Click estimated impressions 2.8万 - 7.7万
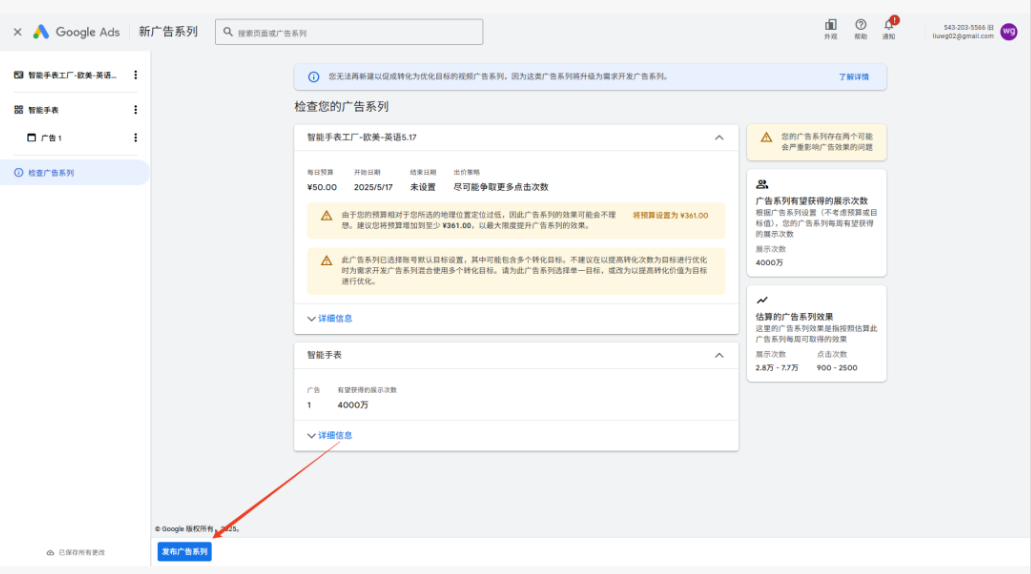Image resolution: width=1031 pixels, height=574 pixels. pyautogui.click(x=777, y=368)
